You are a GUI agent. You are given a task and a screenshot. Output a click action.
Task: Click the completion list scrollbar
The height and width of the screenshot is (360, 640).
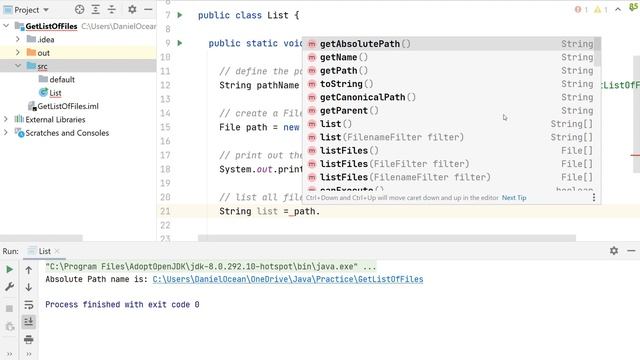(598, 51)
